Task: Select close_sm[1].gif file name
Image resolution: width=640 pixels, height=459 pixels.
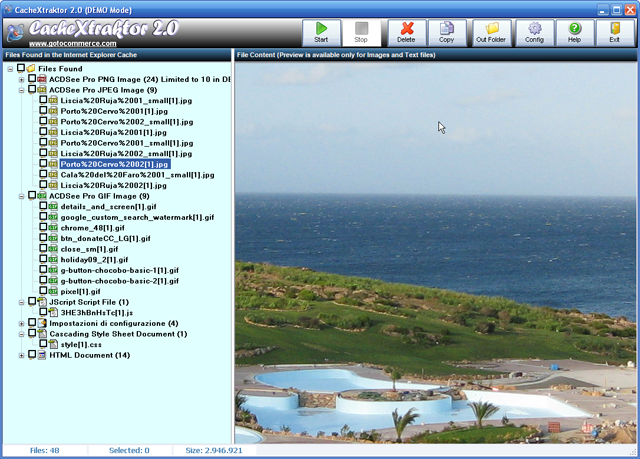Action: point(89,249)
